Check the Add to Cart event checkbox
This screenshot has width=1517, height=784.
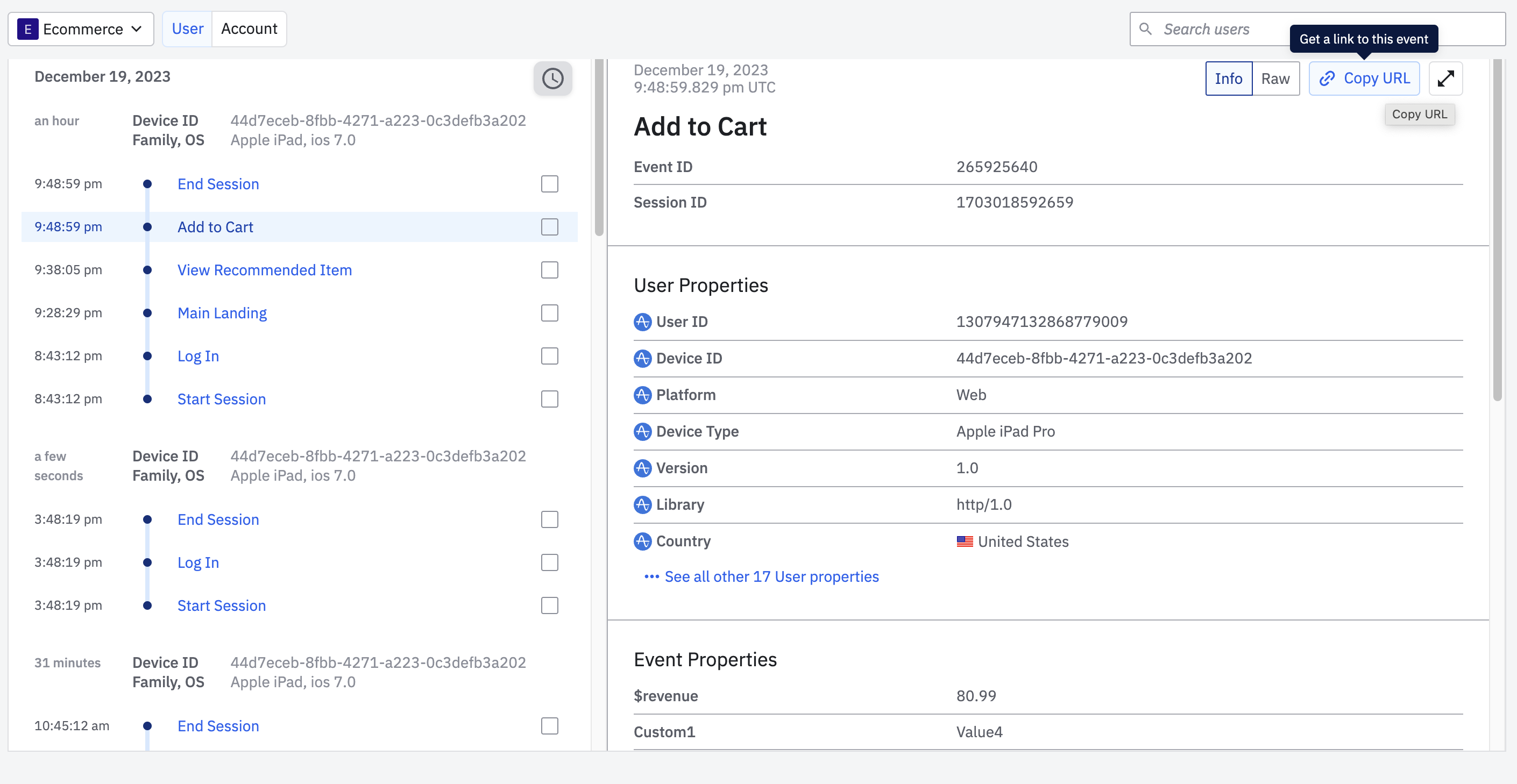(549, 226)
